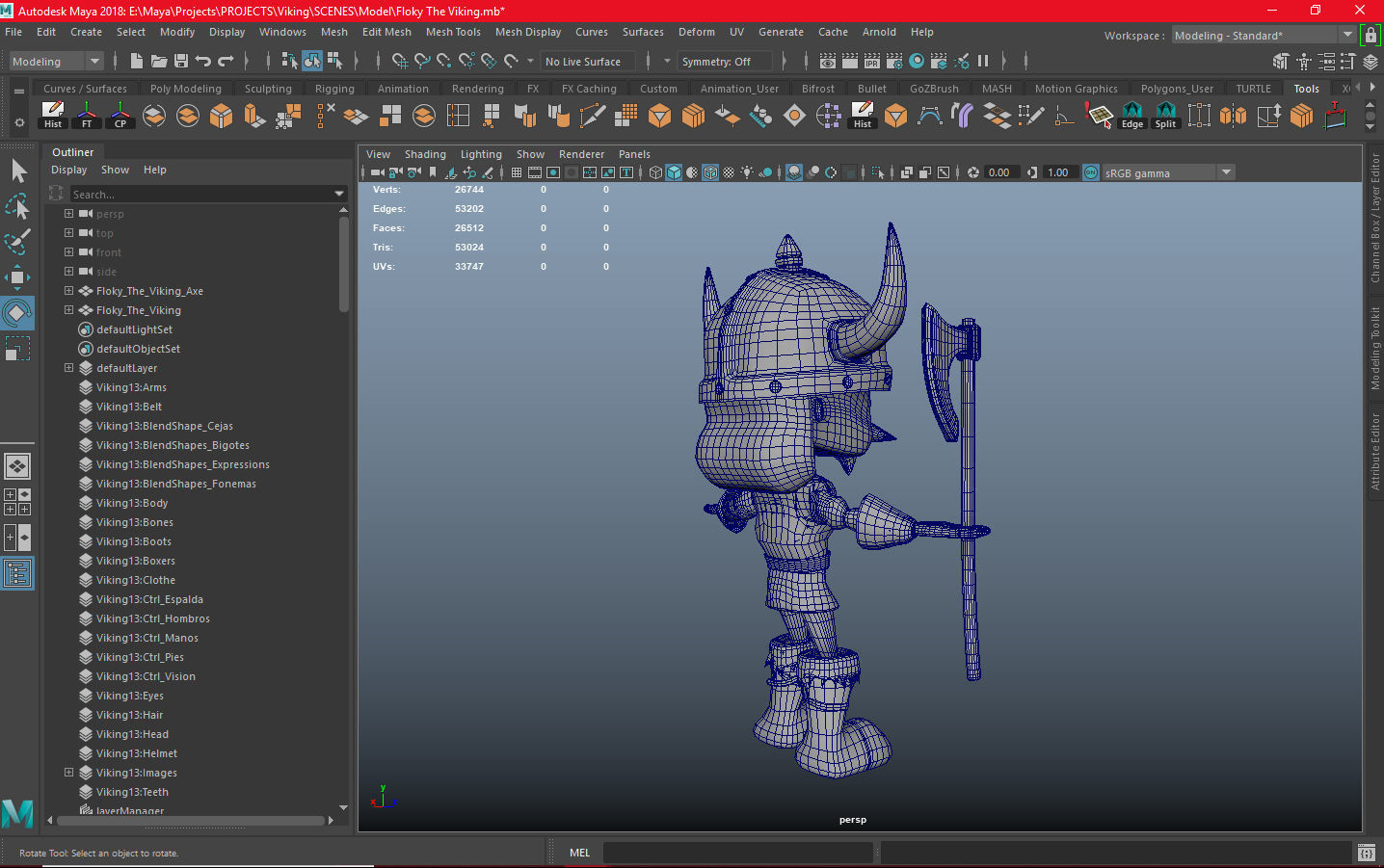The width and height of the screenshot is (1384, 868).
Task: Click the Symmetry: Off button
Action: (725, 62)
